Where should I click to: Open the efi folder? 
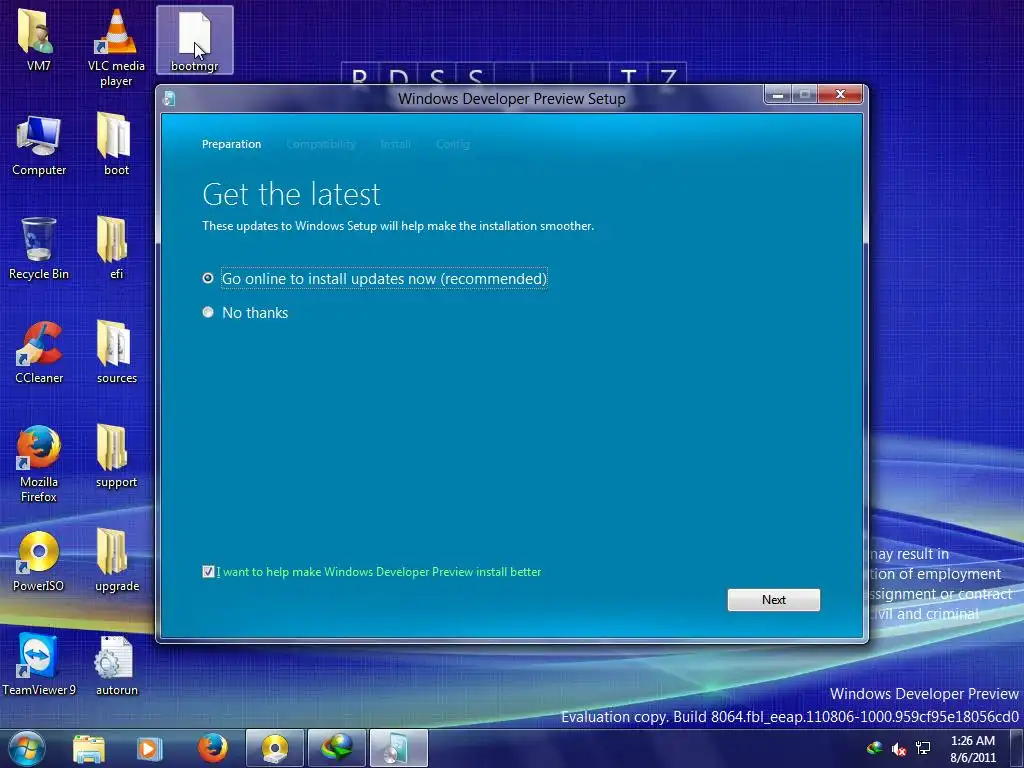click(x=116, y=248)
